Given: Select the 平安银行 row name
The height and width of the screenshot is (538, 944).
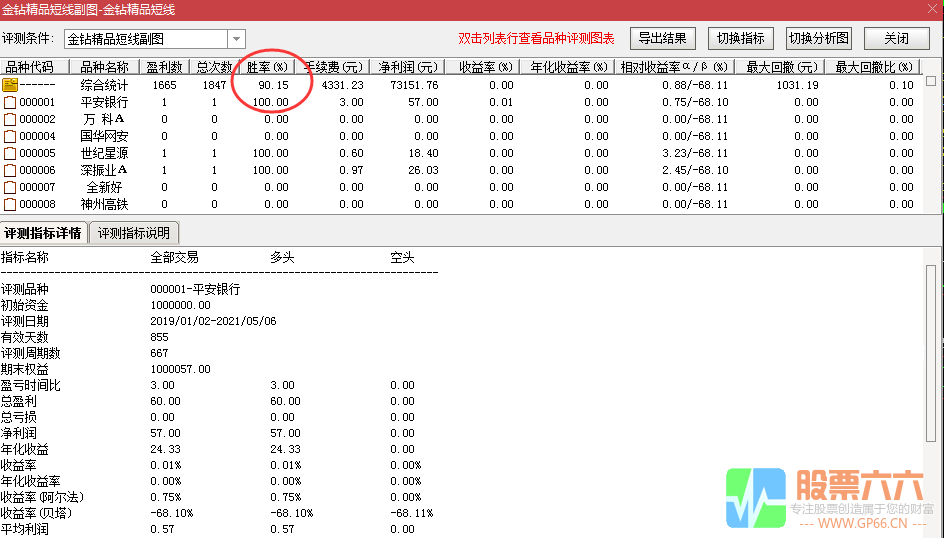Looking at the screenshot, I should [105, 102].
